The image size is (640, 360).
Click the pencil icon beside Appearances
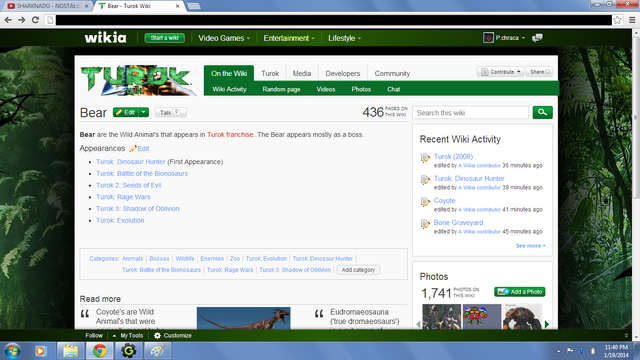point(133,149)
